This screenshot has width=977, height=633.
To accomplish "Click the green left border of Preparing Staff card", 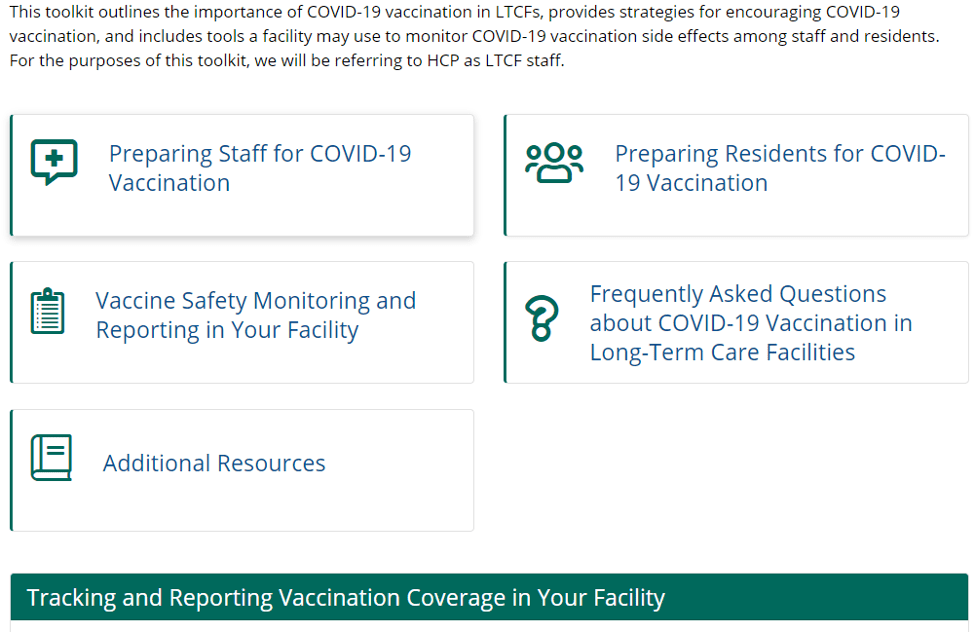I will [x=11, y=175].
